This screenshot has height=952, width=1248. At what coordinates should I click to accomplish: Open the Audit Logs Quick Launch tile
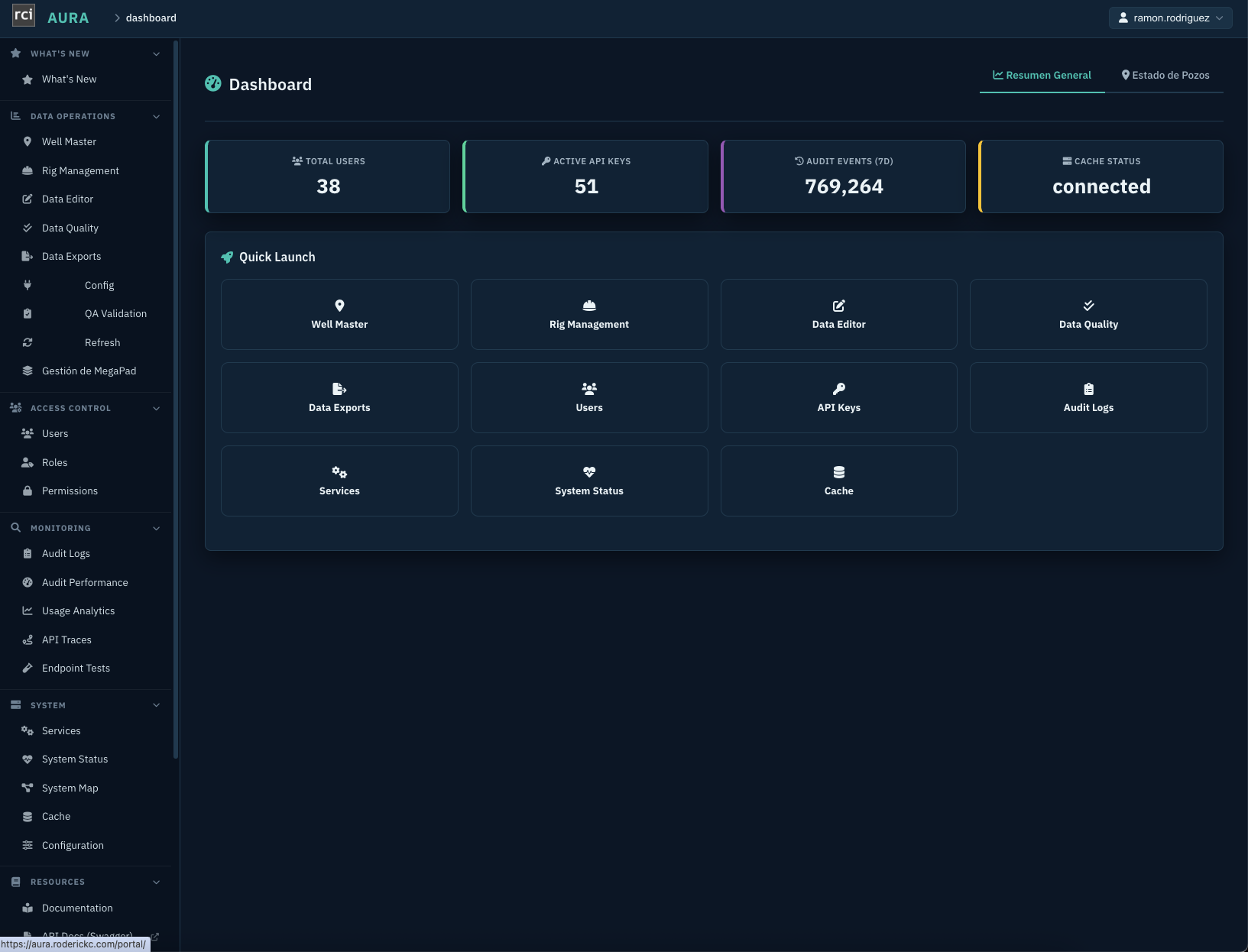(1088, 397)
